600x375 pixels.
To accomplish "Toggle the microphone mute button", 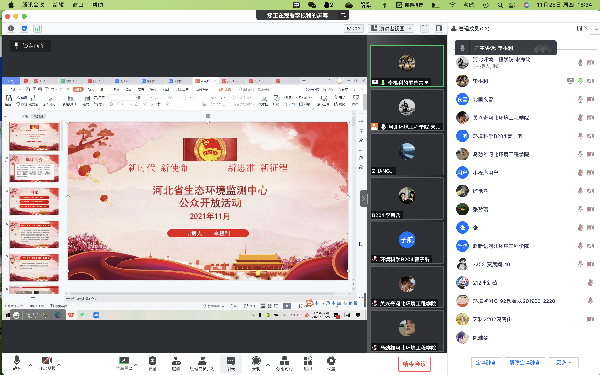I will point(17,362).
